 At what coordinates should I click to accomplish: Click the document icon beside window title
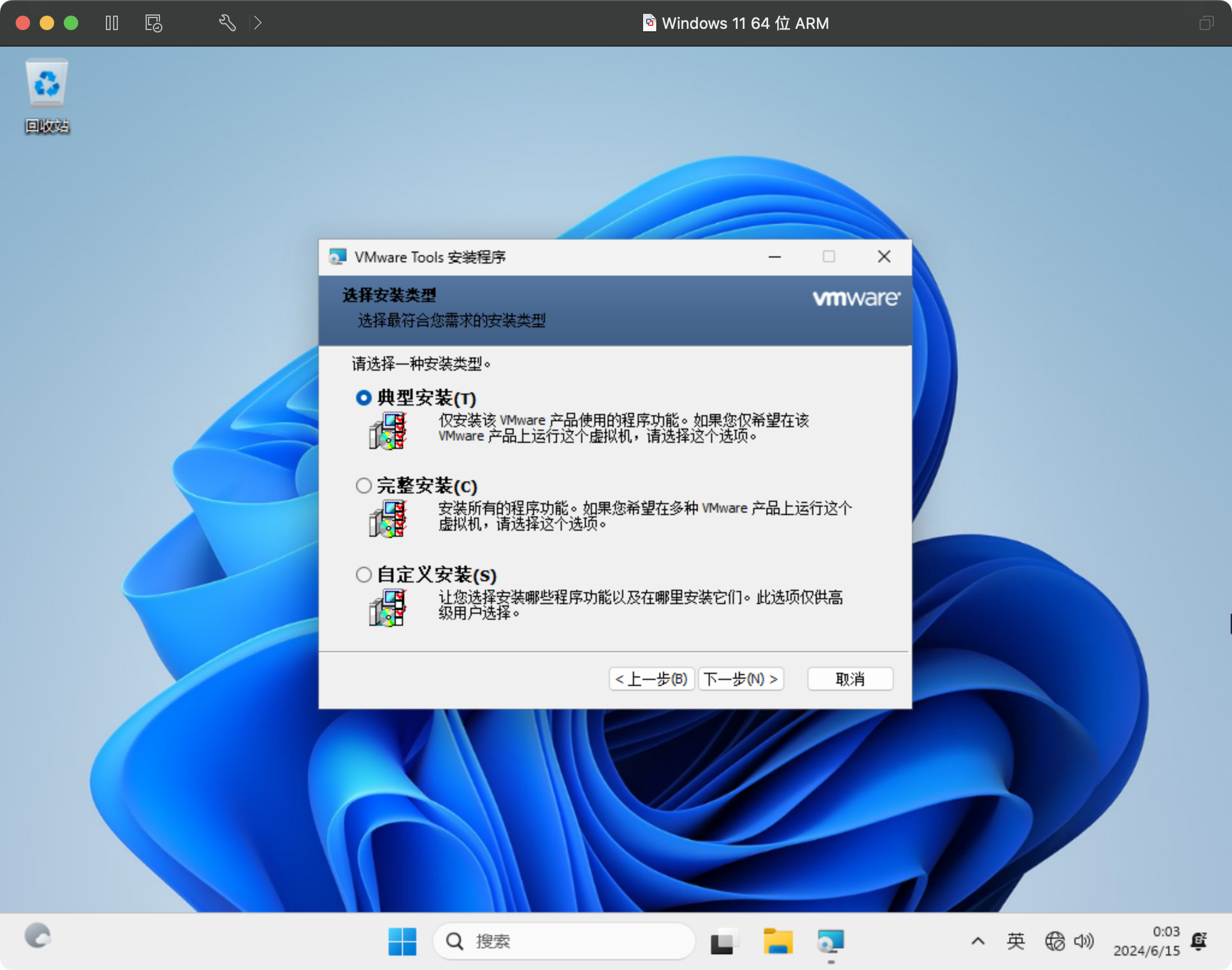pyautogui.click(x=649, y=23)
